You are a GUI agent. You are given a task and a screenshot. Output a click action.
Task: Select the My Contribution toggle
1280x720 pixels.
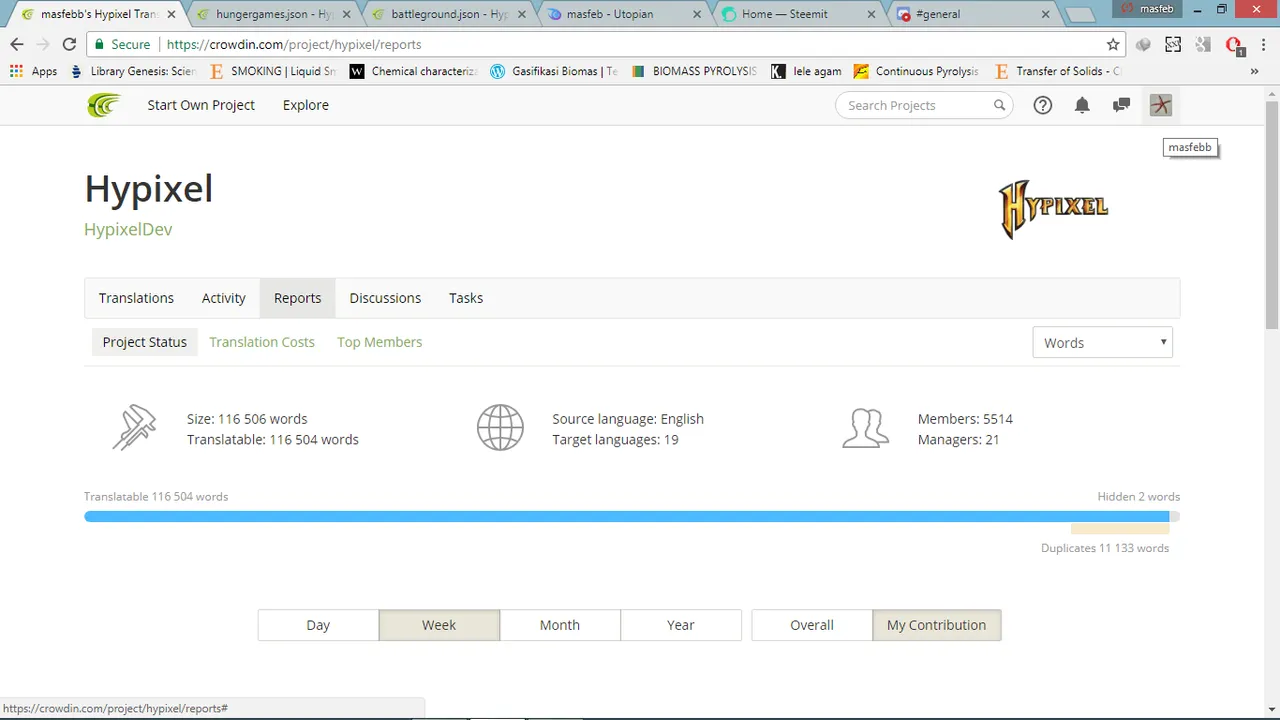pyautogui.click(x=936, y=625)
